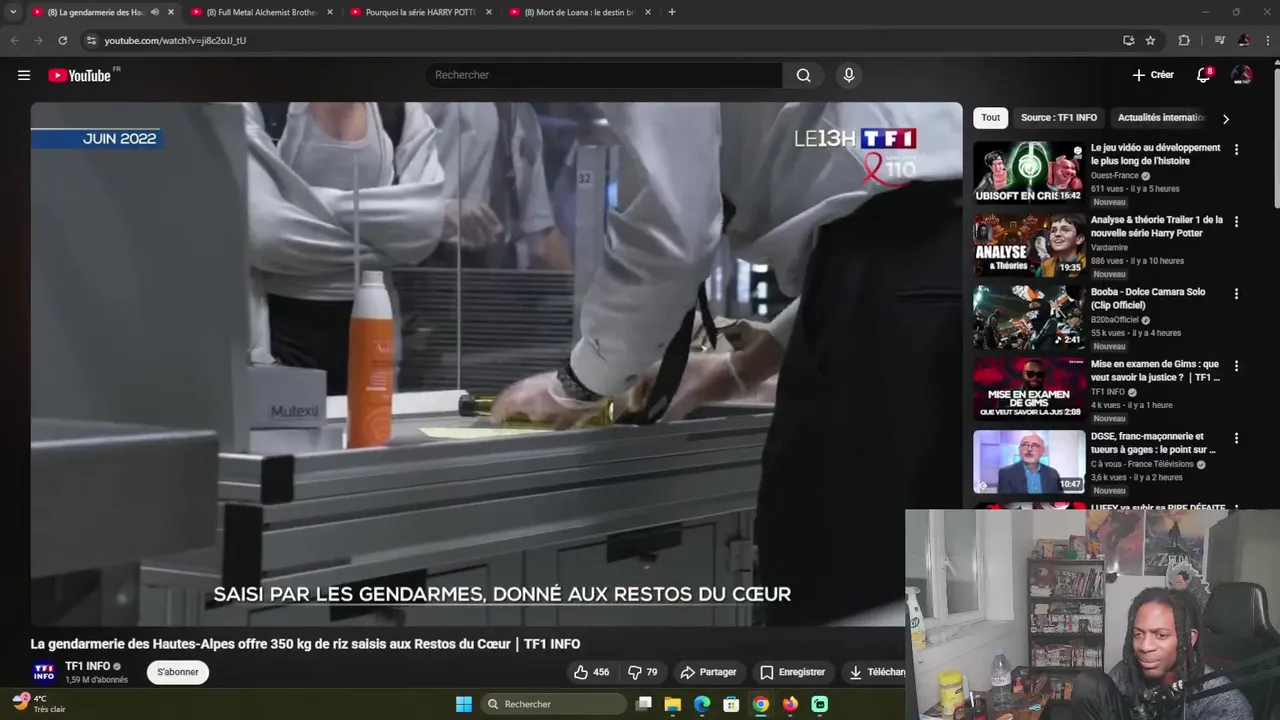This screenshot has width=1280, height=720.
Task: Open the Chrome media control icon
Action: point(1219,40)
